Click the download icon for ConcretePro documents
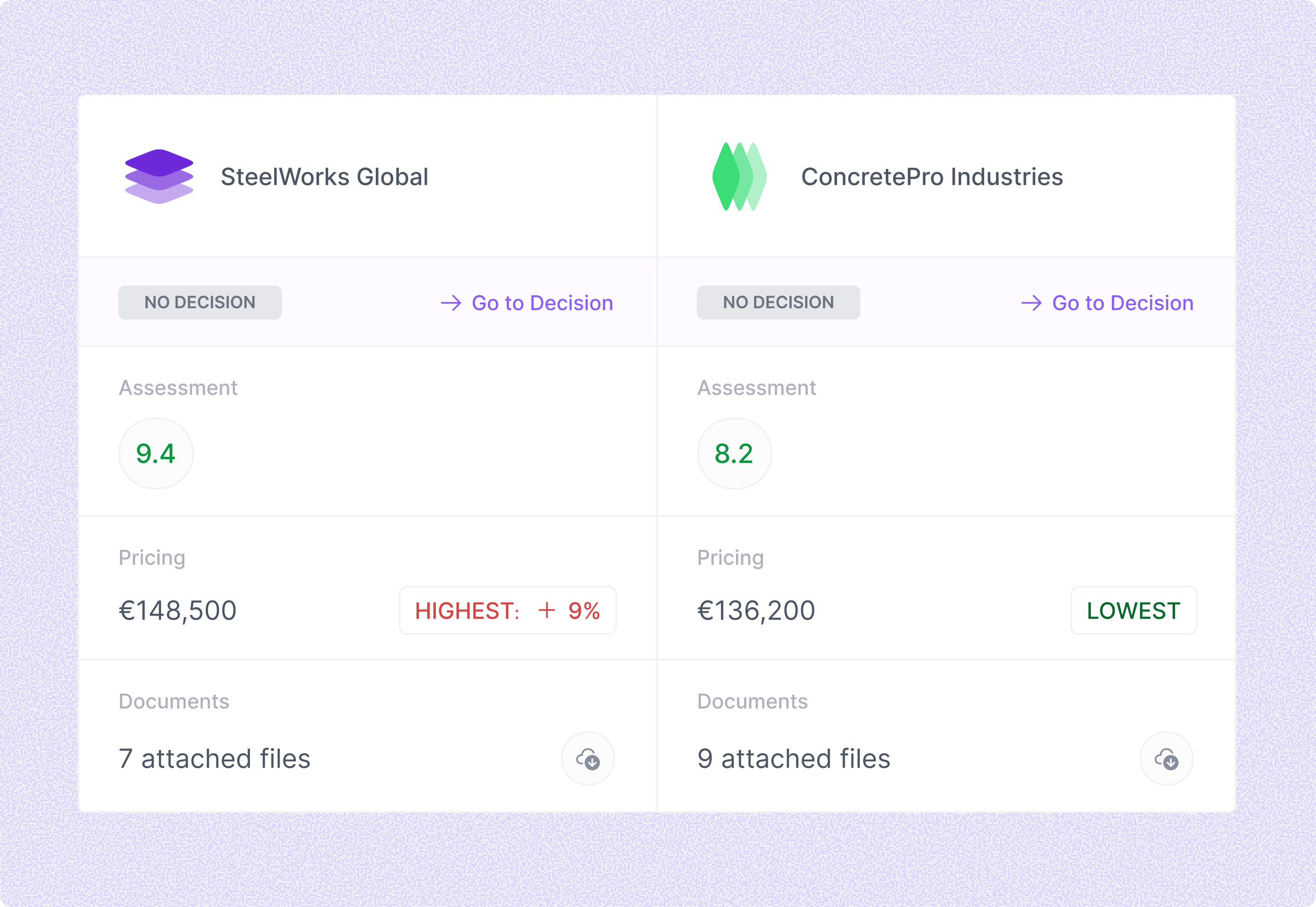The image size is (1316, 907). [x=1166, y=758]
